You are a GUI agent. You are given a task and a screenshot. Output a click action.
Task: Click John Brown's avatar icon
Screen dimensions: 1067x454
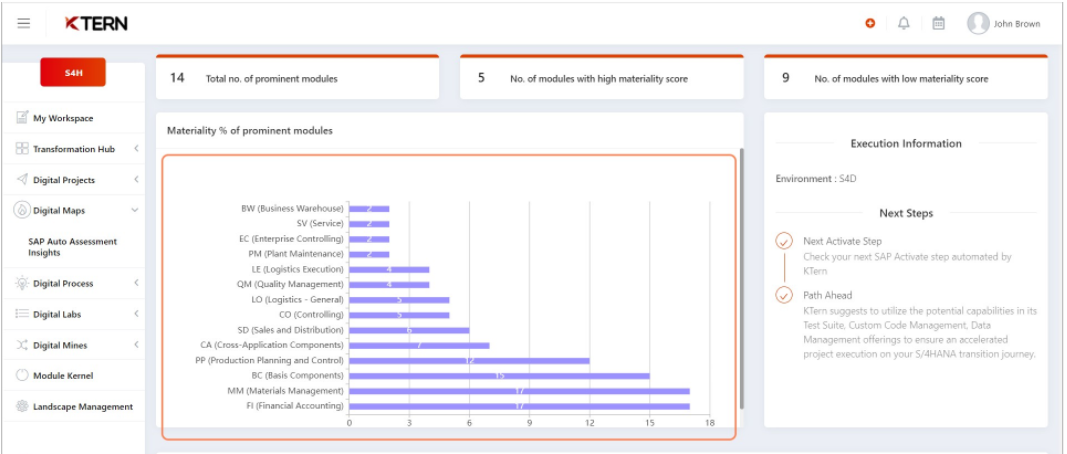pos(978,23)
